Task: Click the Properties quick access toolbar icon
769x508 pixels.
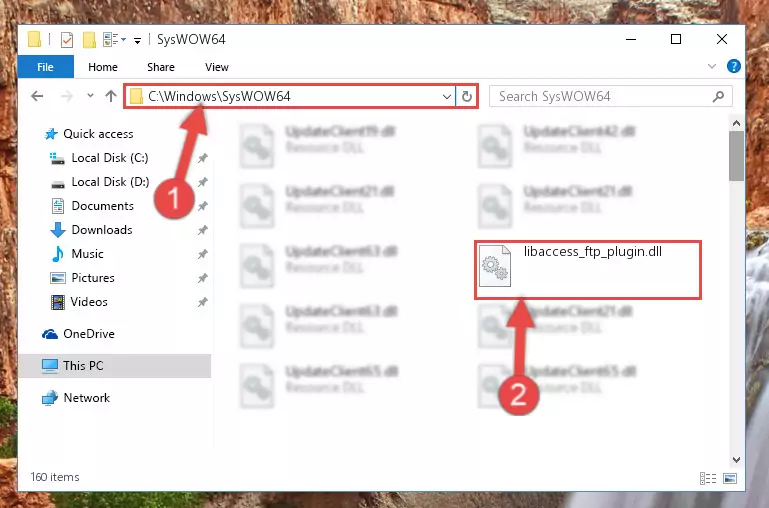Action: tap(67, 40)
